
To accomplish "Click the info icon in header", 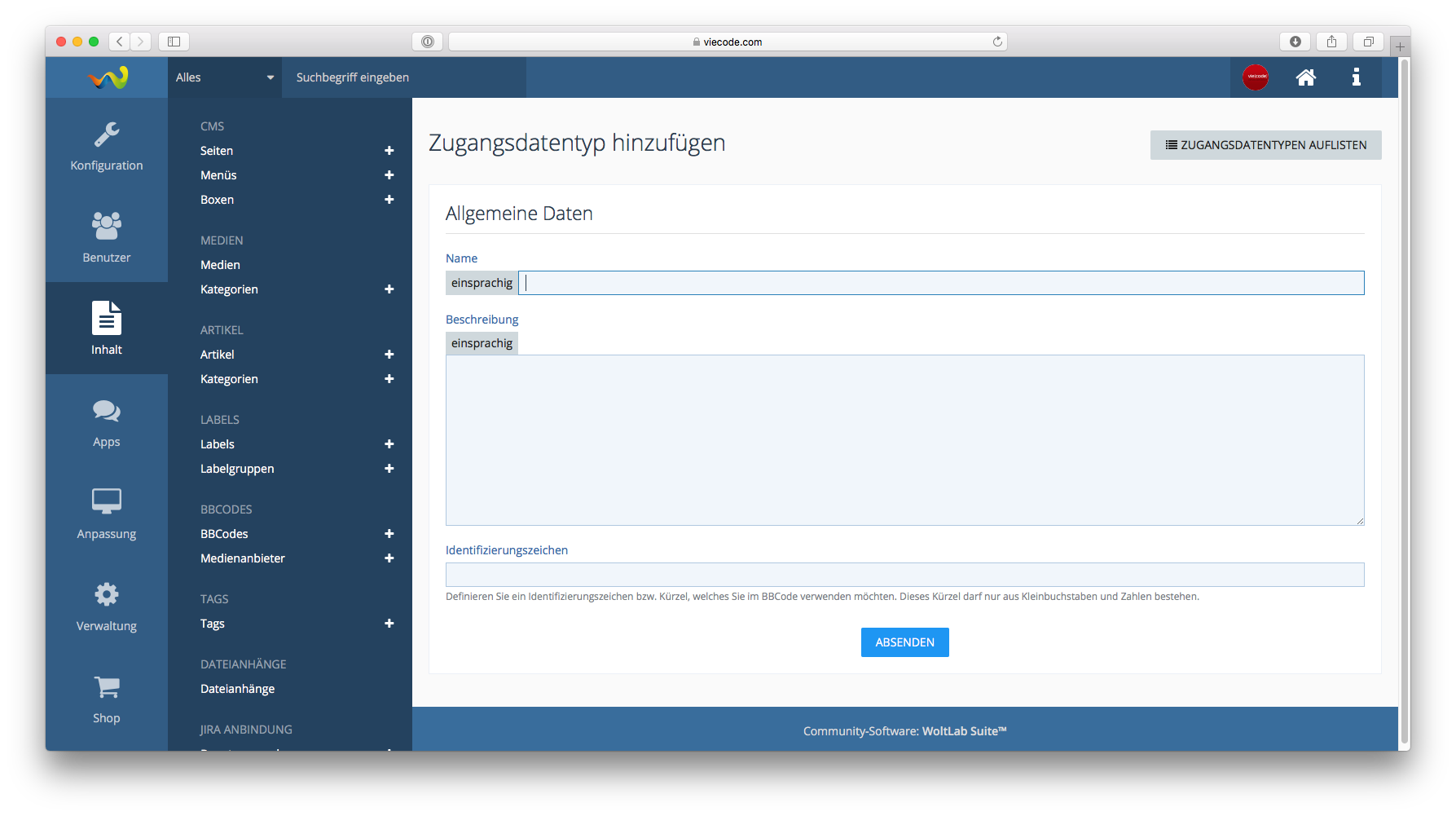I will pyautogui.click(x=1356, y=77).
